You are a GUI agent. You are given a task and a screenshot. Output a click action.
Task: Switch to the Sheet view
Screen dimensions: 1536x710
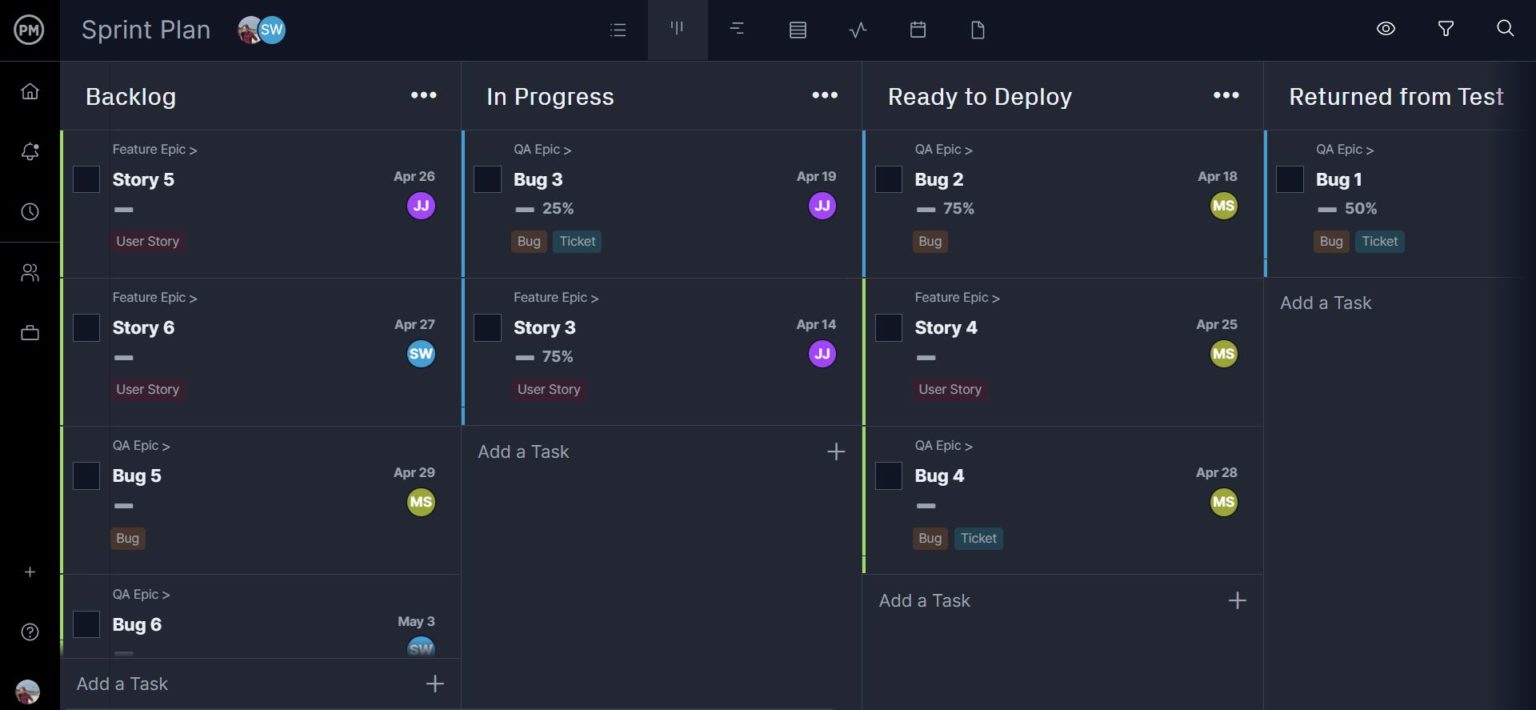[797, 29]
